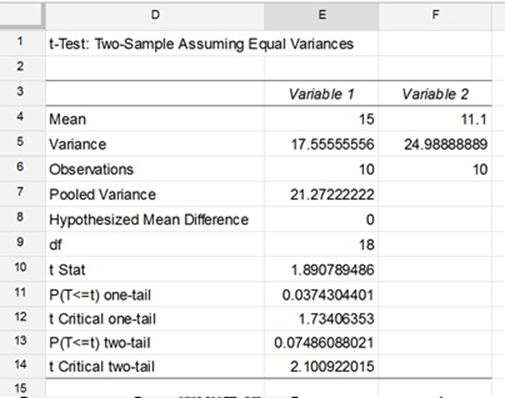The height and width of the screenshot is (398, 505).
Task: Select column E header
Action: [x=321, y=15]
